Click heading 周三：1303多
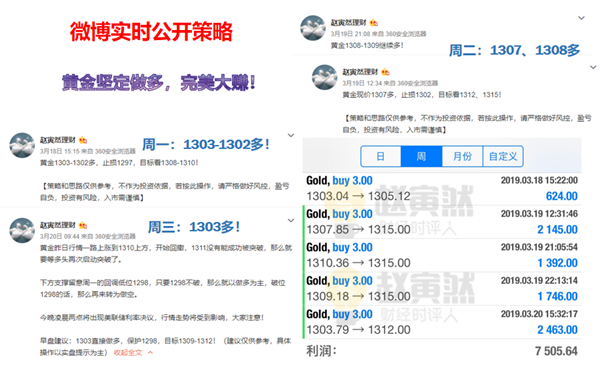Screen dimensions: 600x370 pos(194,227)
